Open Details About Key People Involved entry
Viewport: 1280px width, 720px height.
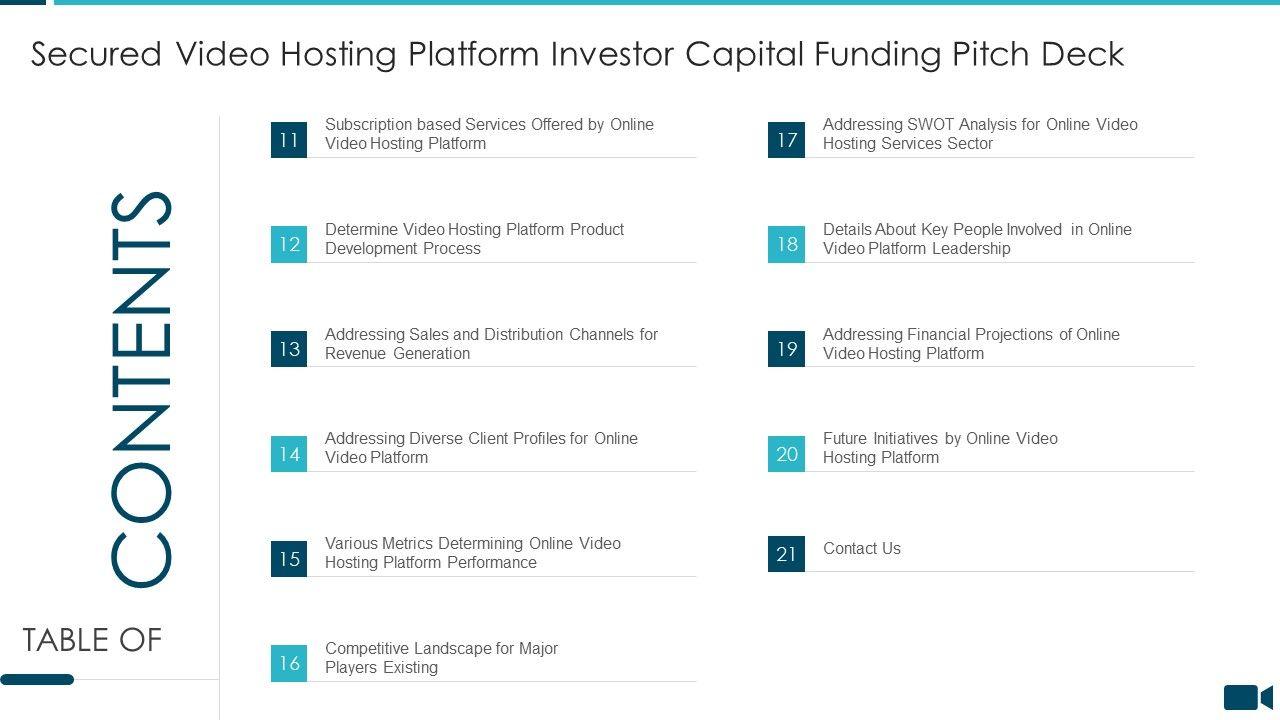[977, 239]
